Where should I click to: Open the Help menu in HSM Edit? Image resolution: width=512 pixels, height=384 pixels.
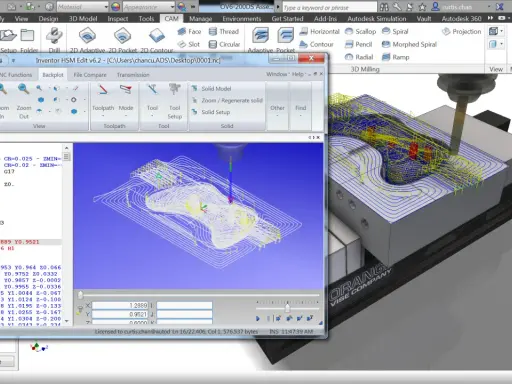(298, 74)
